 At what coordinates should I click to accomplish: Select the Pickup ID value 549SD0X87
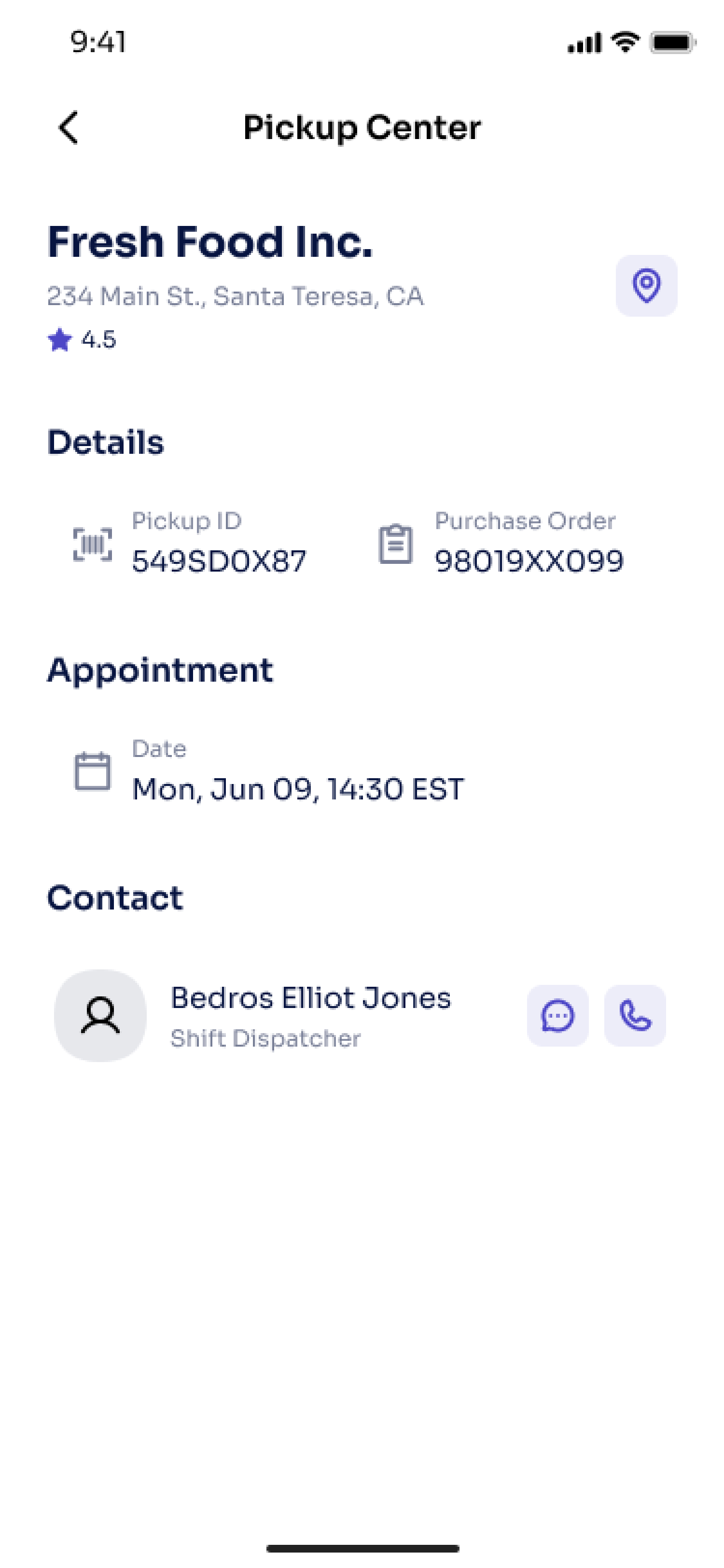pyautogui.click(x=219, y=561)
